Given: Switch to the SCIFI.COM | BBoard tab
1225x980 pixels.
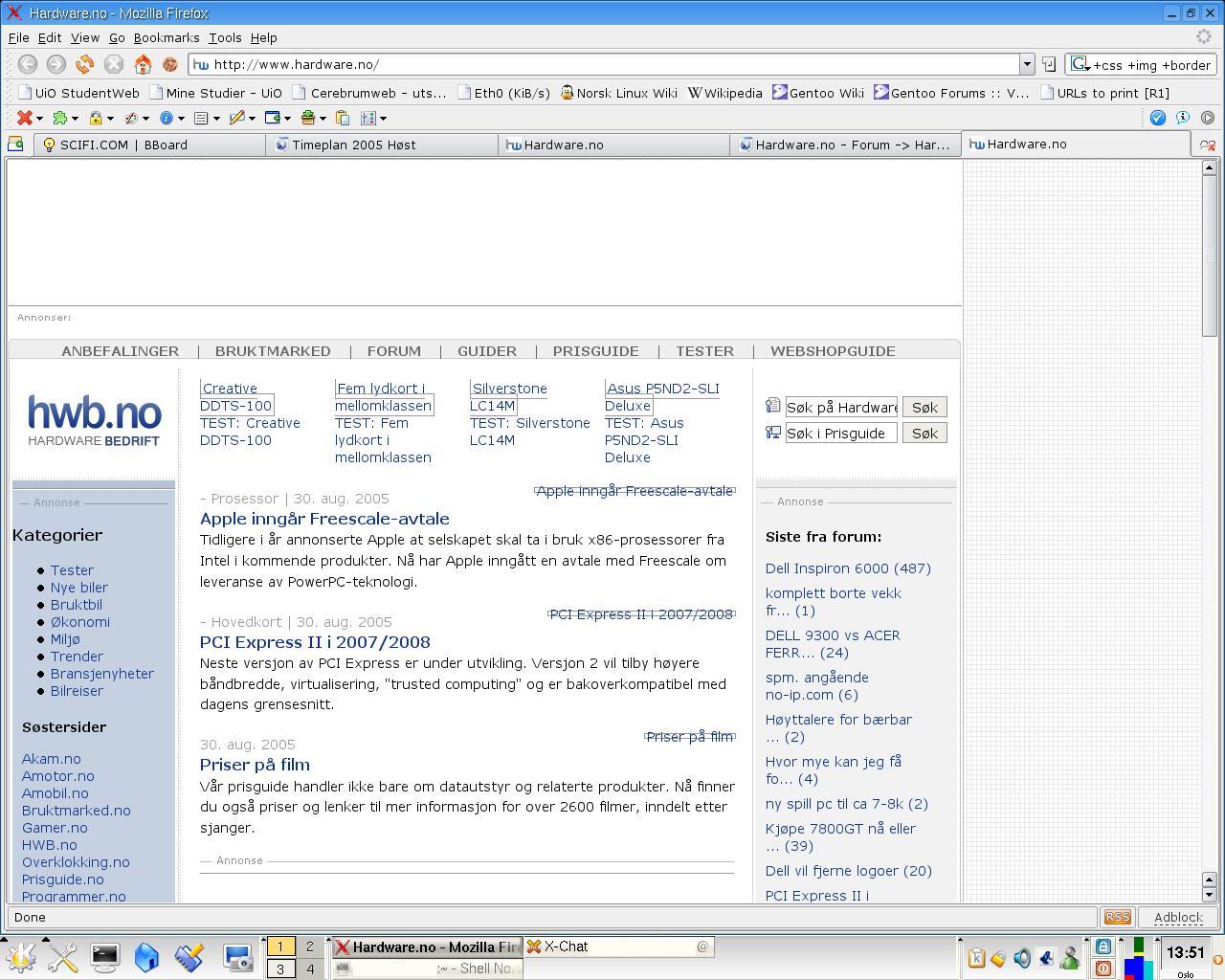Looking at the screenshot, I should coord(149,145).
